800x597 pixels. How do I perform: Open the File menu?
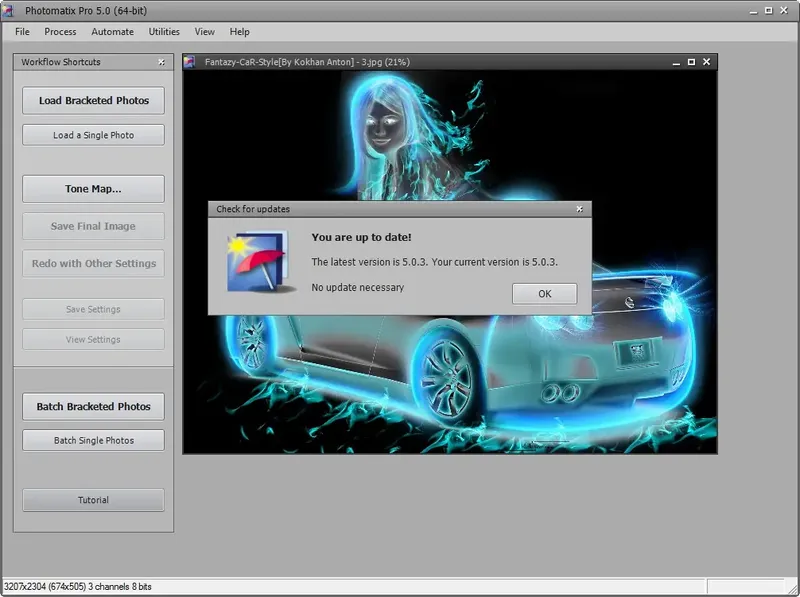click(22, 32)
